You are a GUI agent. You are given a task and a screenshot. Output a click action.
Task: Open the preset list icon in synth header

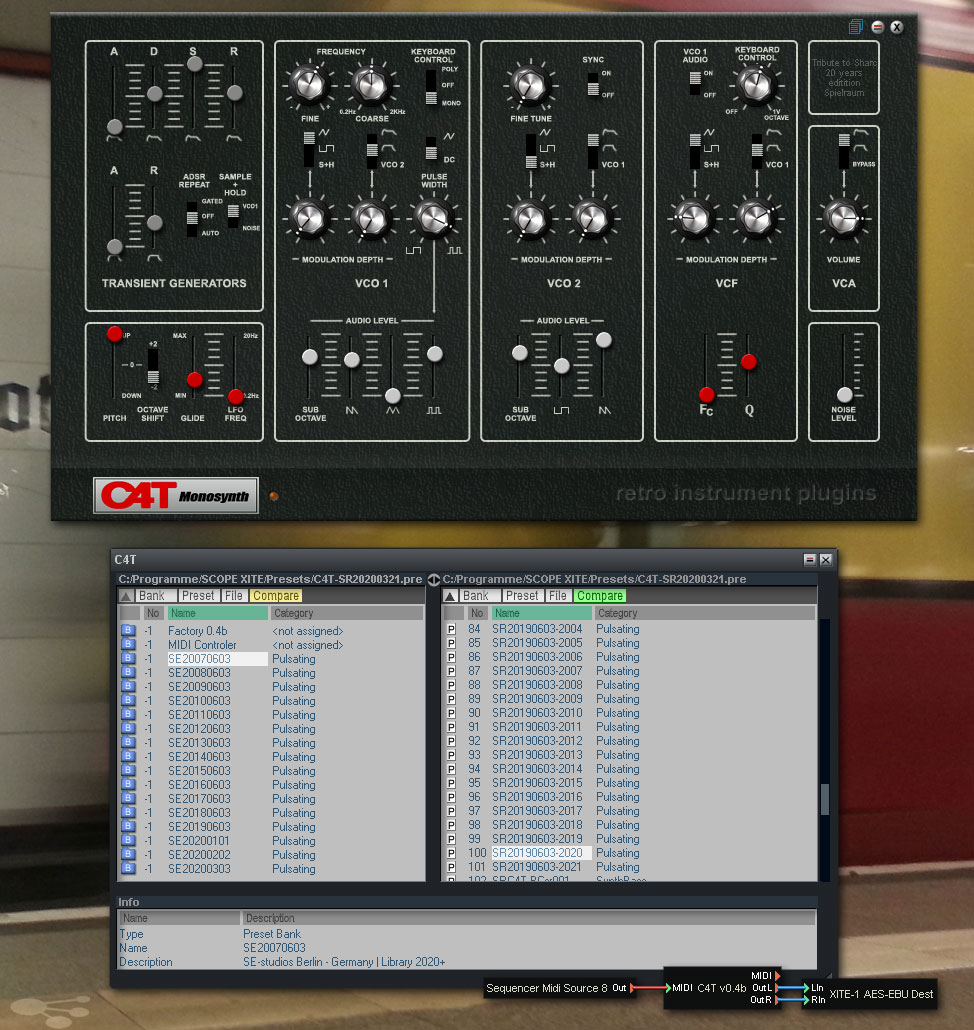(856, 27)
